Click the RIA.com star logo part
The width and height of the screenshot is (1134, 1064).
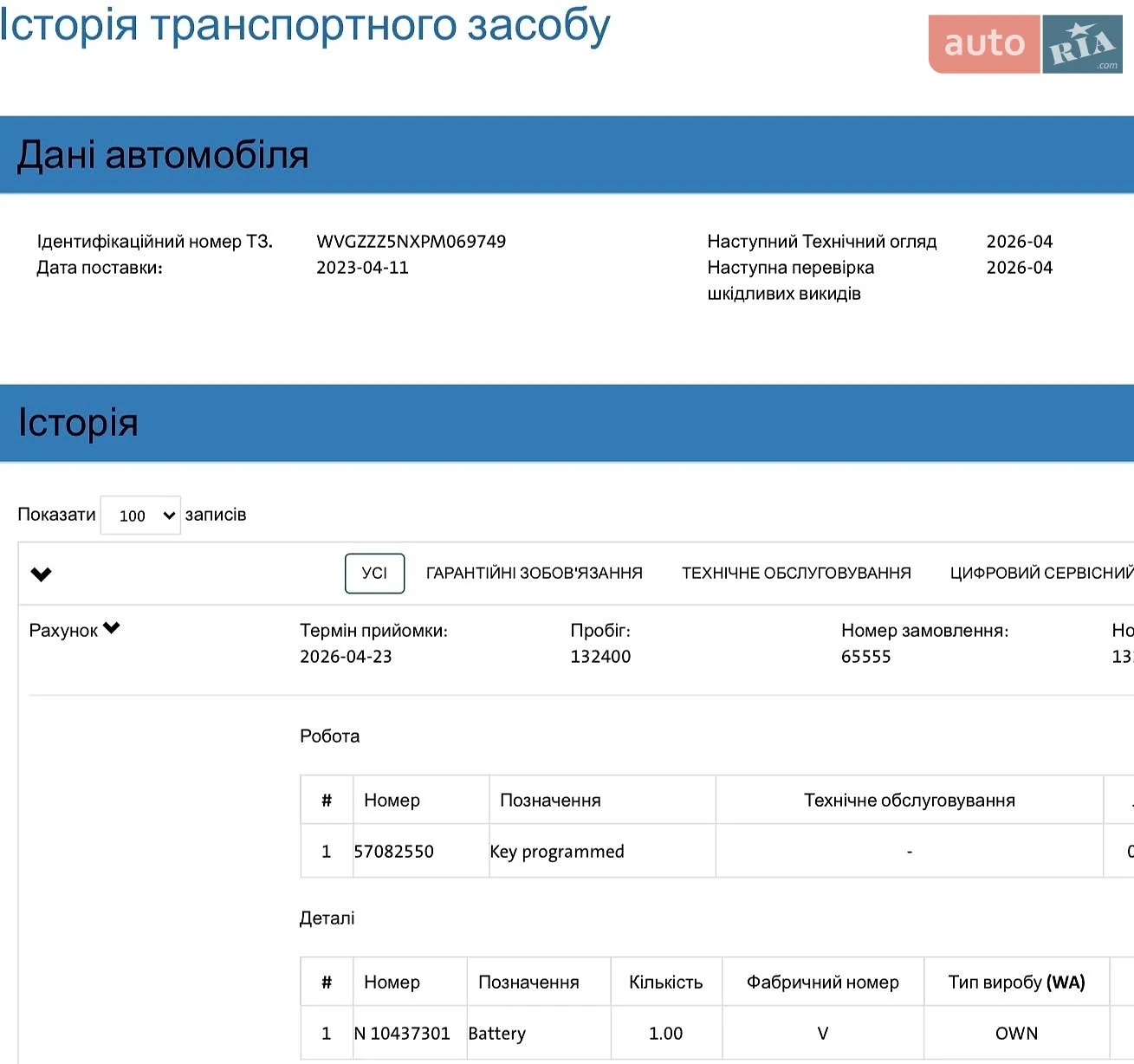[x=1083, y=44]
